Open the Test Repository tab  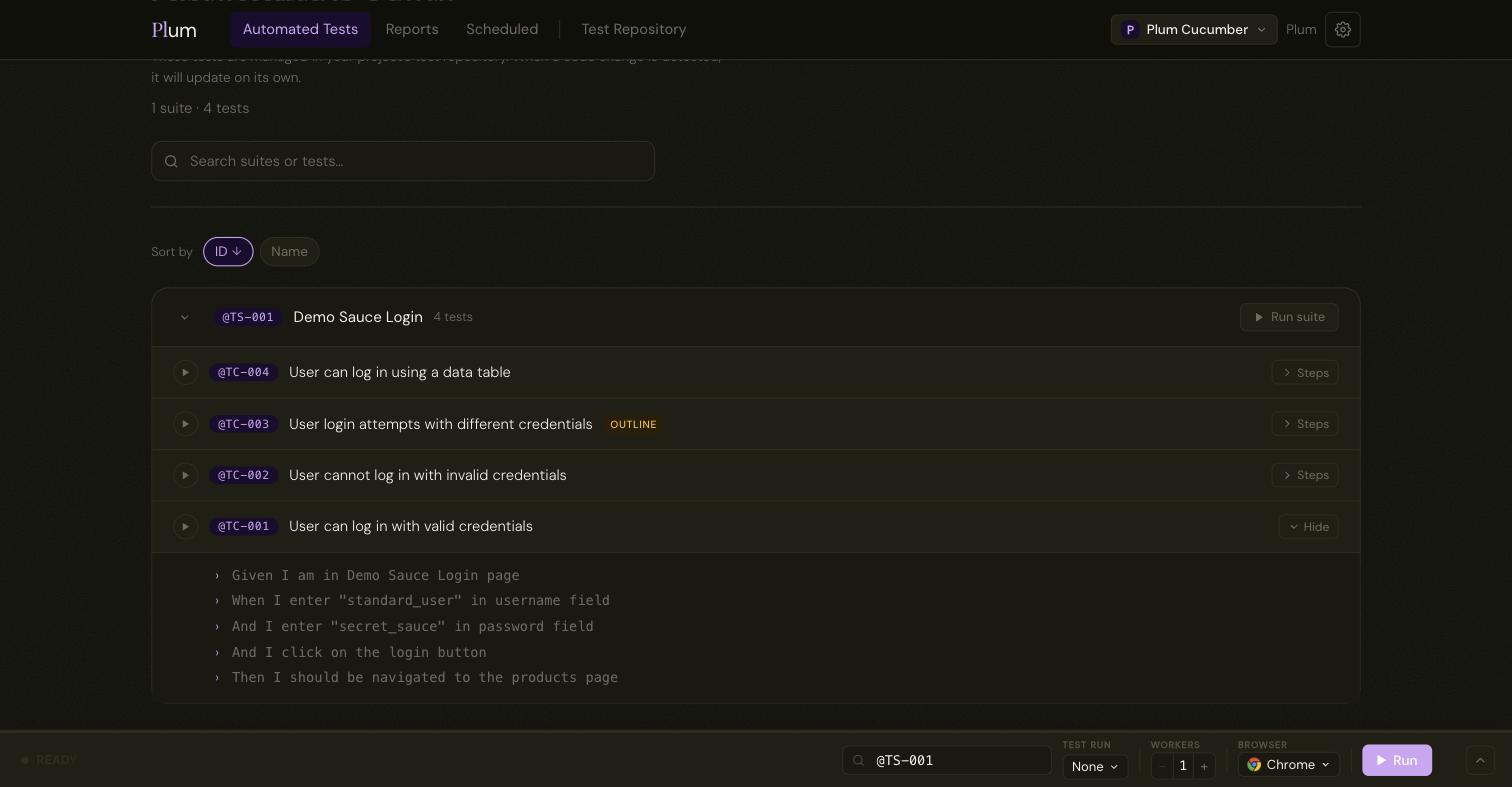click(x=634, y=30)
